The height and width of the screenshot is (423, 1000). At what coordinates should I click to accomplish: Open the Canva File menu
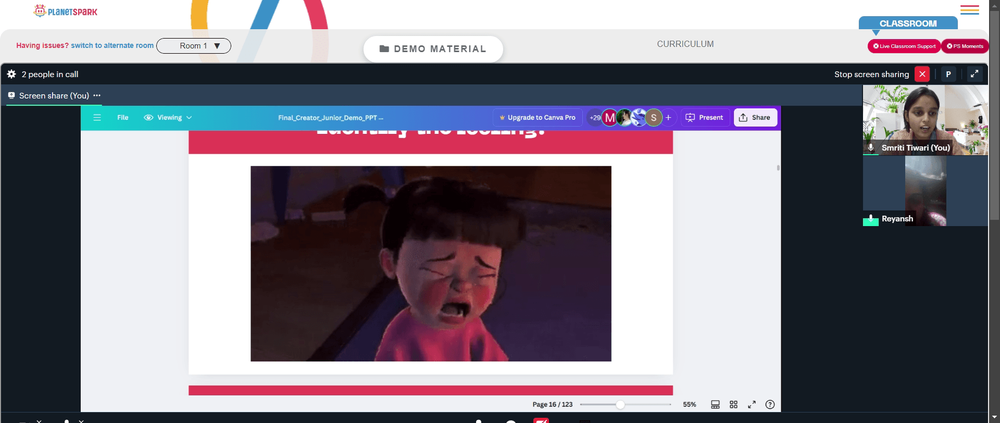(x=122, y=117)
